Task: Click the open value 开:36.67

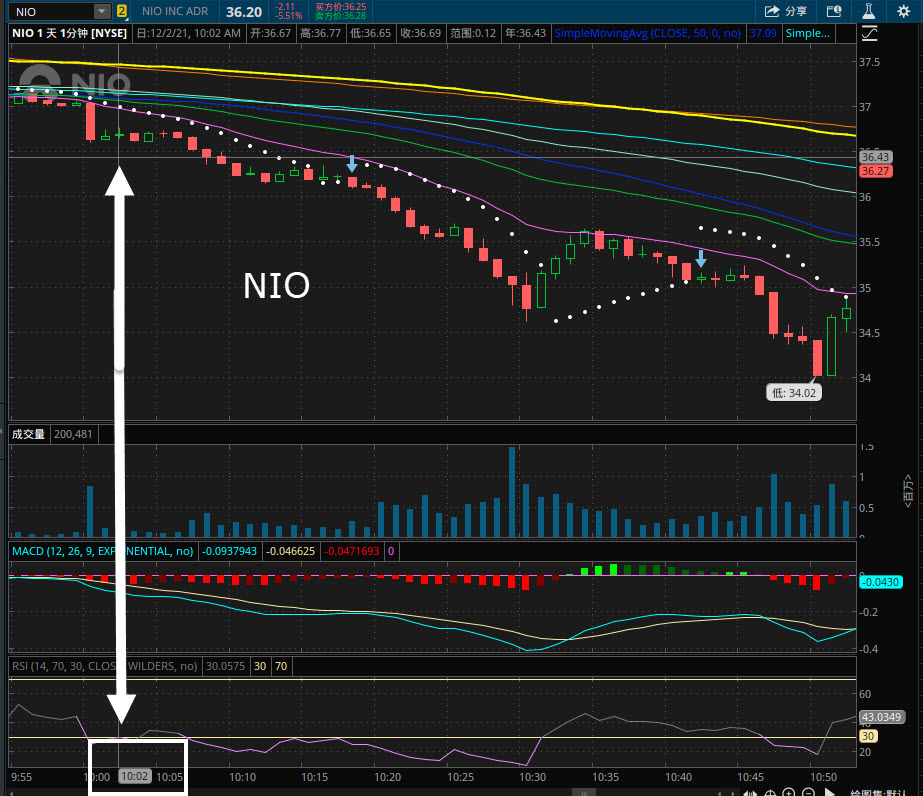Action: tap(270, 33)
